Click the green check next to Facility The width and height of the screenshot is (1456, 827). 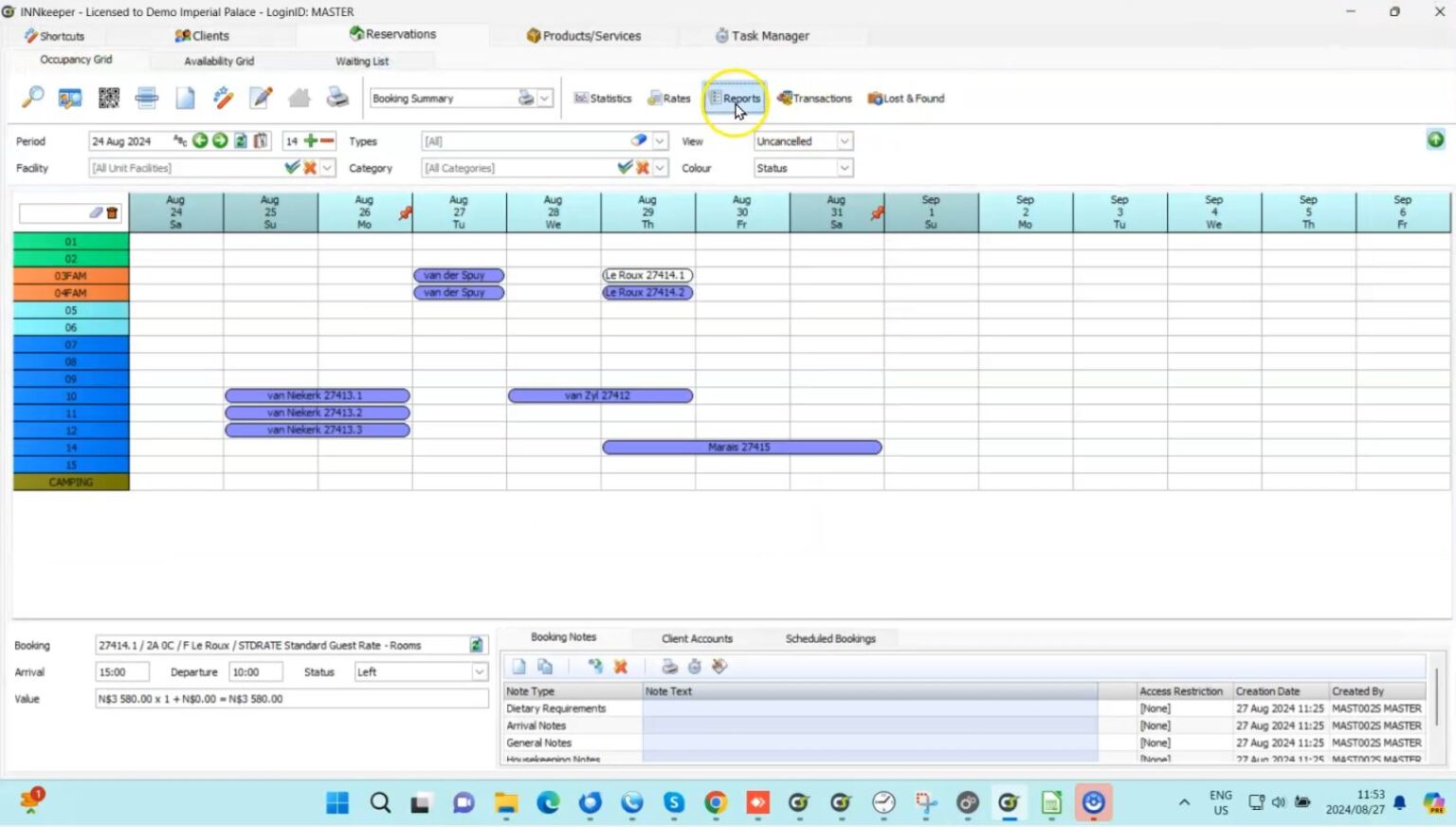point(291,168)
